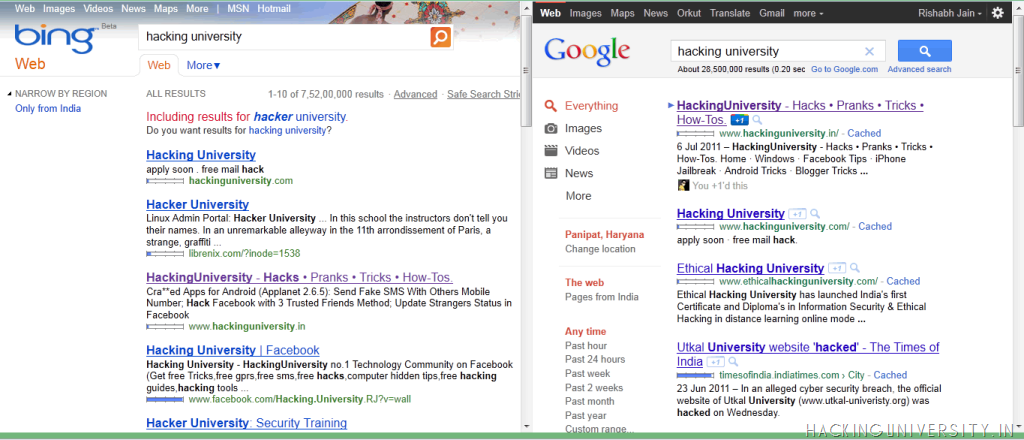
Task: Click Only from India region filter
Action: coord(48,108)
